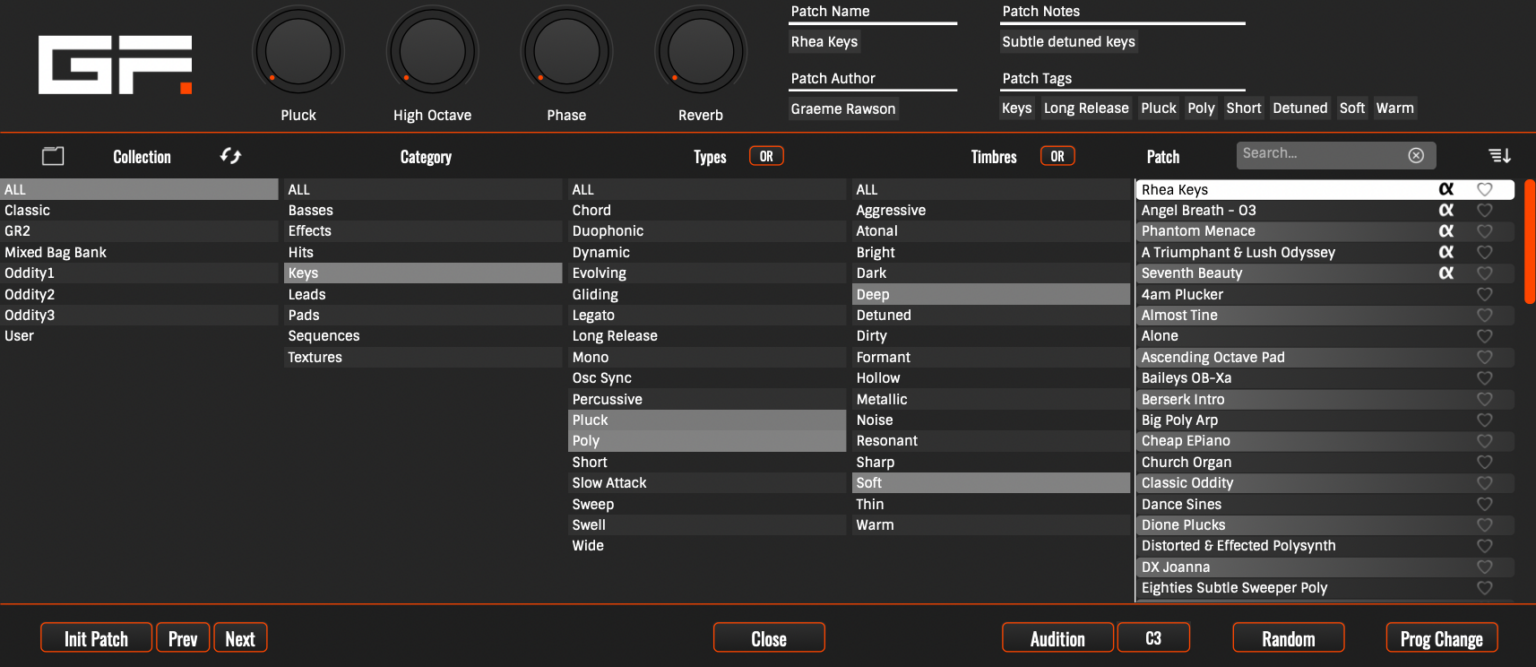Image resolution: width=1536 pixels, height=667 pixels.
Task: Toggle OR mode for Timbres filtering
Action: click(x=1057, y=156)
